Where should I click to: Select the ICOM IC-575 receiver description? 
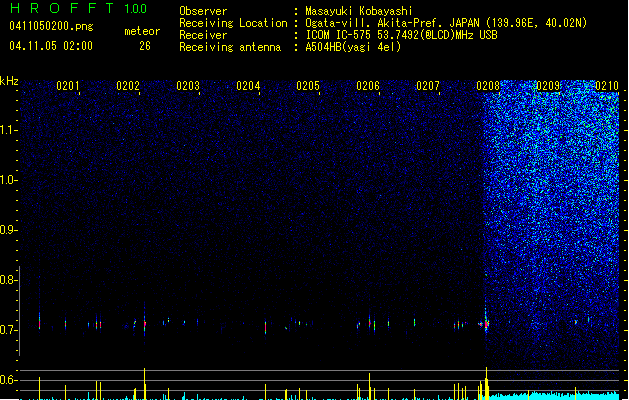402,35
